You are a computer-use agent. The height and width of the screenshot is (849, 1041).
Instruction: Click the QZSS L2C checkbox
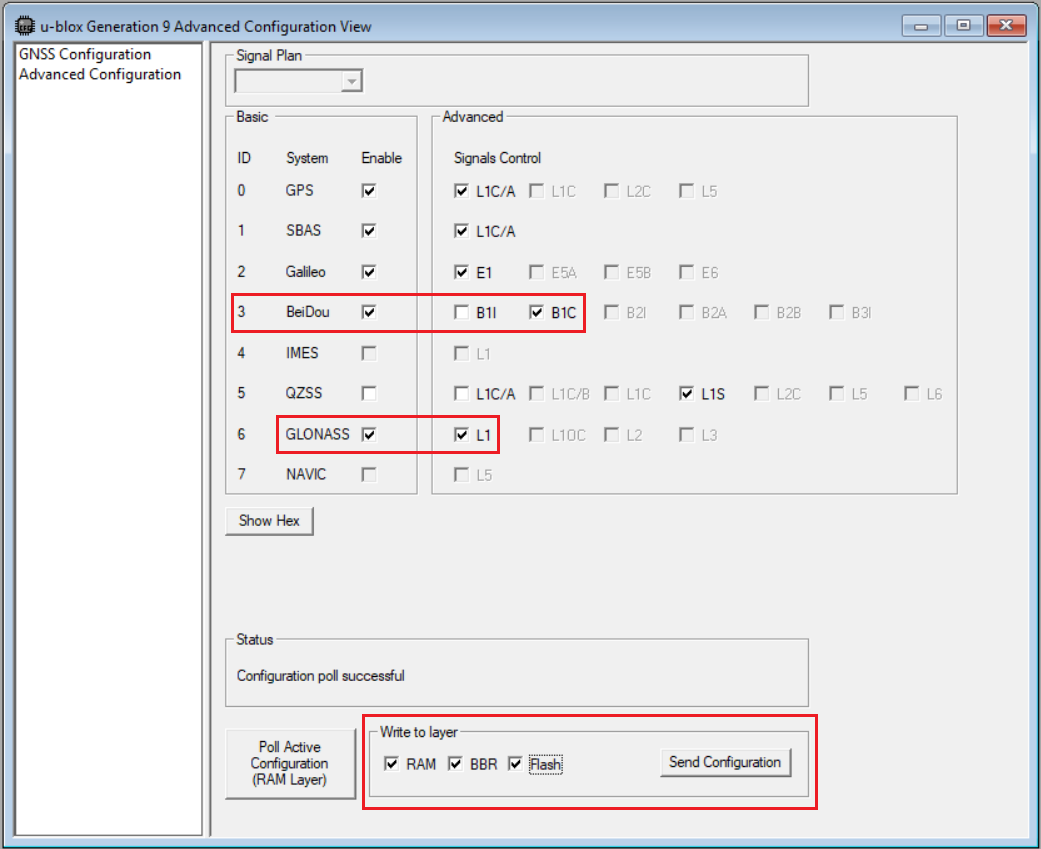[x=761, y=394]
